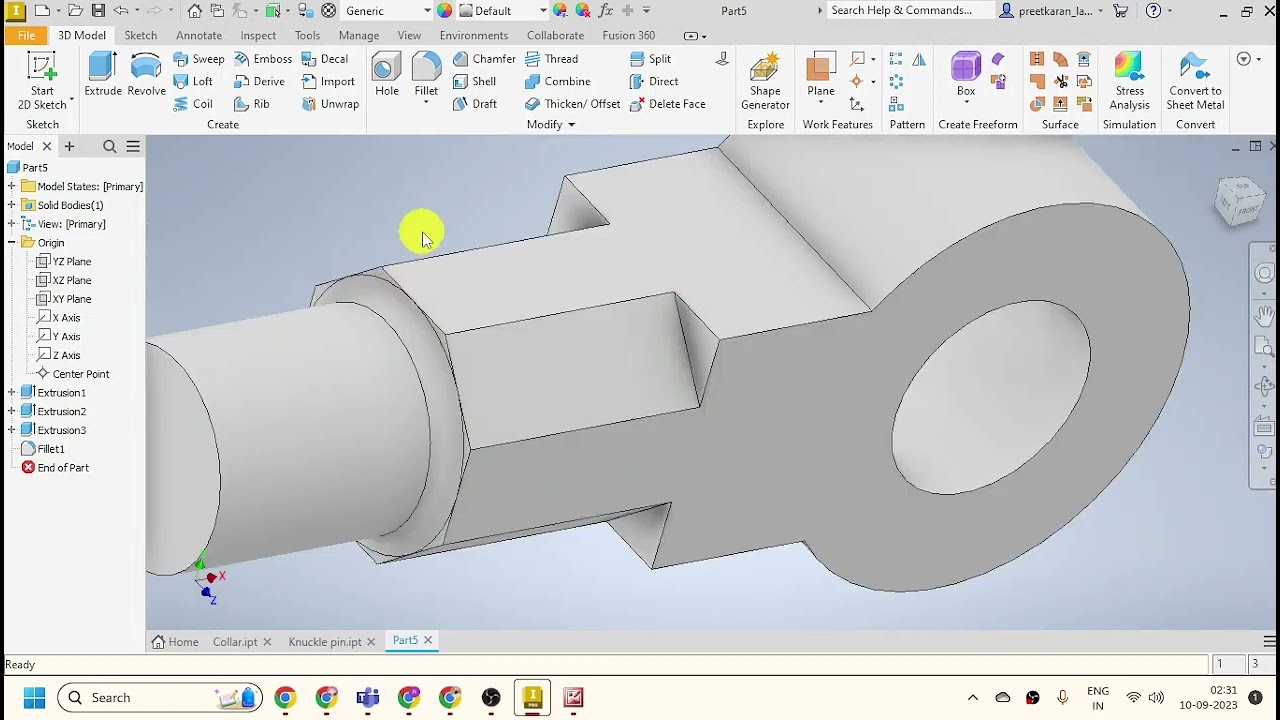Close the Collar.ipt document tab
This screenshot has width=1280, height=720.
267,642
